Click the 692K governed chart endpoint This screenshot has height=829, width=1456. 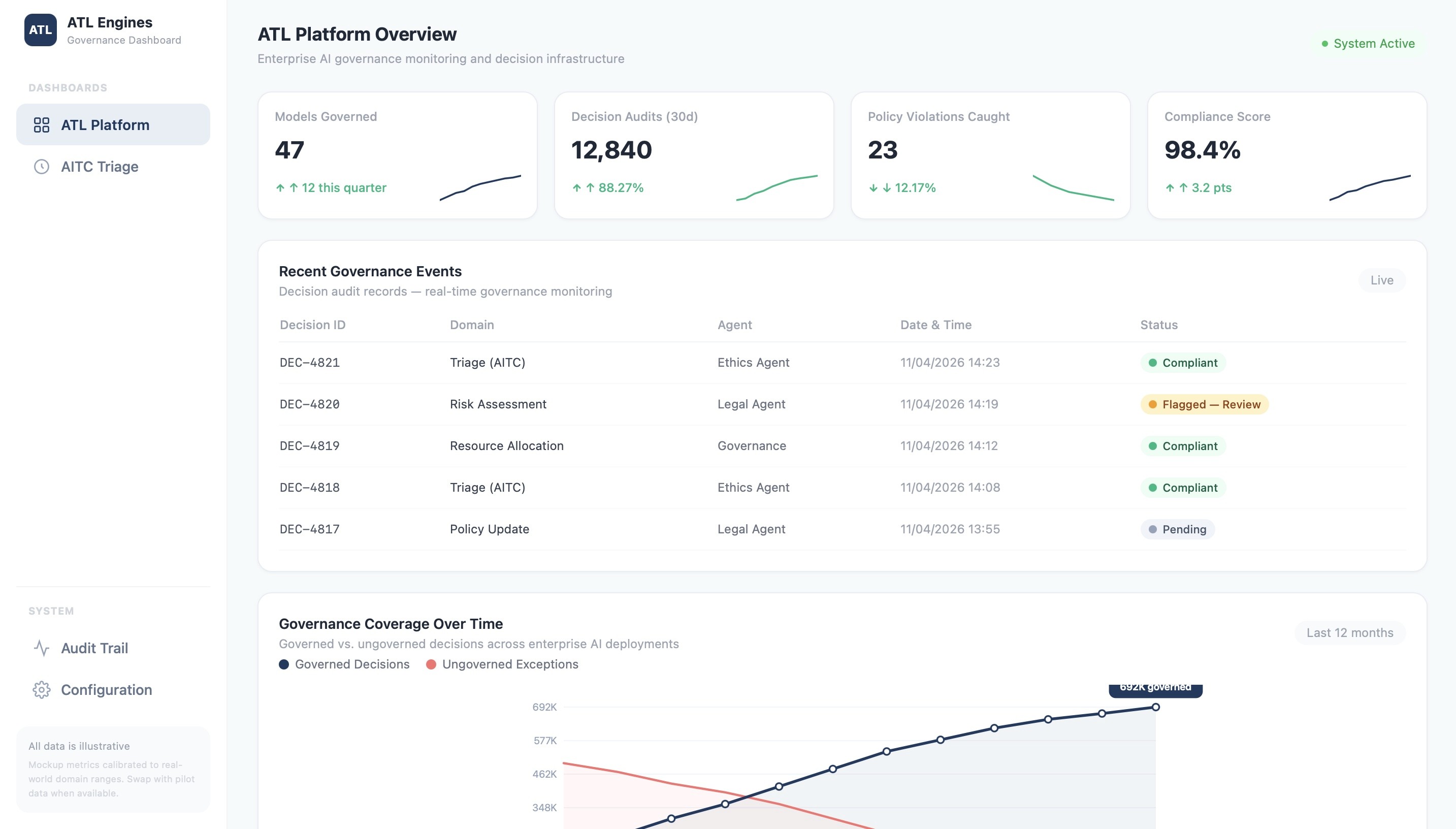coord(1155,707)
